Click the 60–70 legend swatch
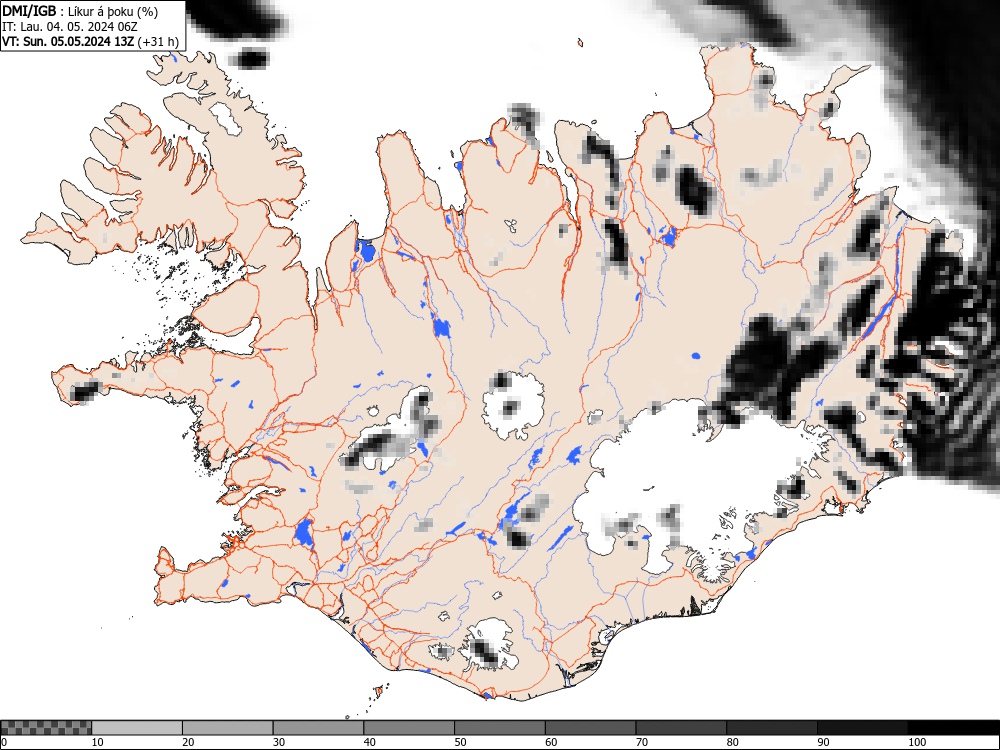Image resolution: width=1000 pixels, height=750 pixels. (x=590, y=728)
